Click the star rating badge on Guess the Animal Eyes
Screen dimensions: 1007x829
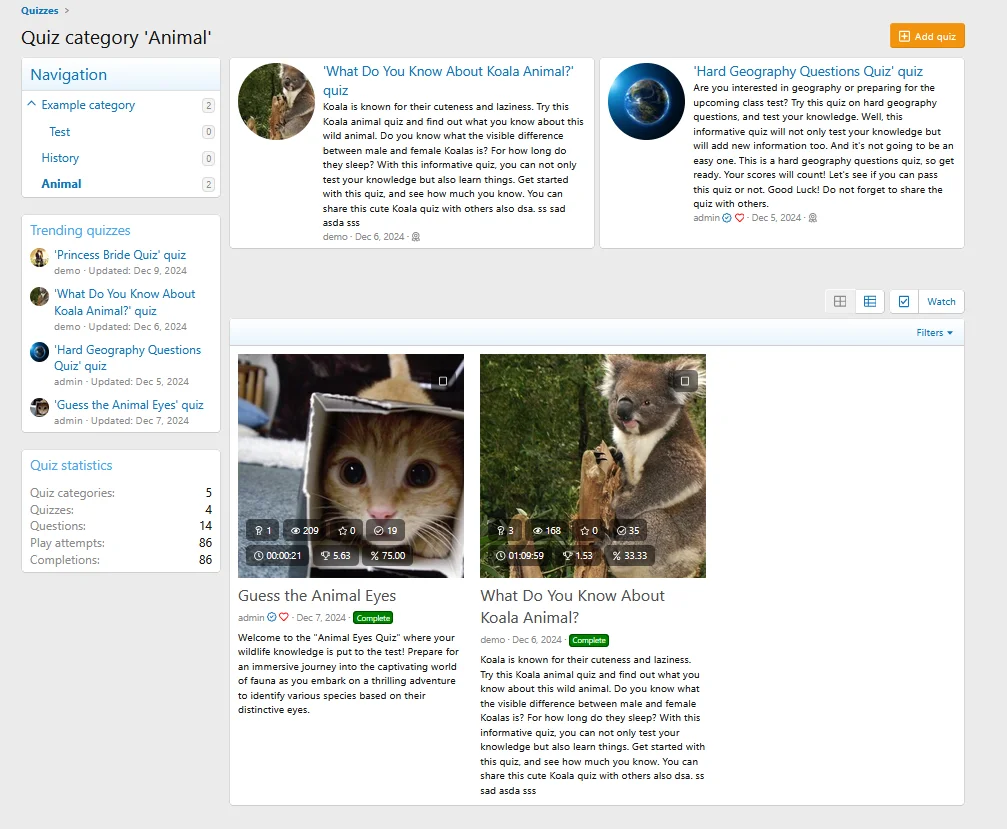point(347,531)
